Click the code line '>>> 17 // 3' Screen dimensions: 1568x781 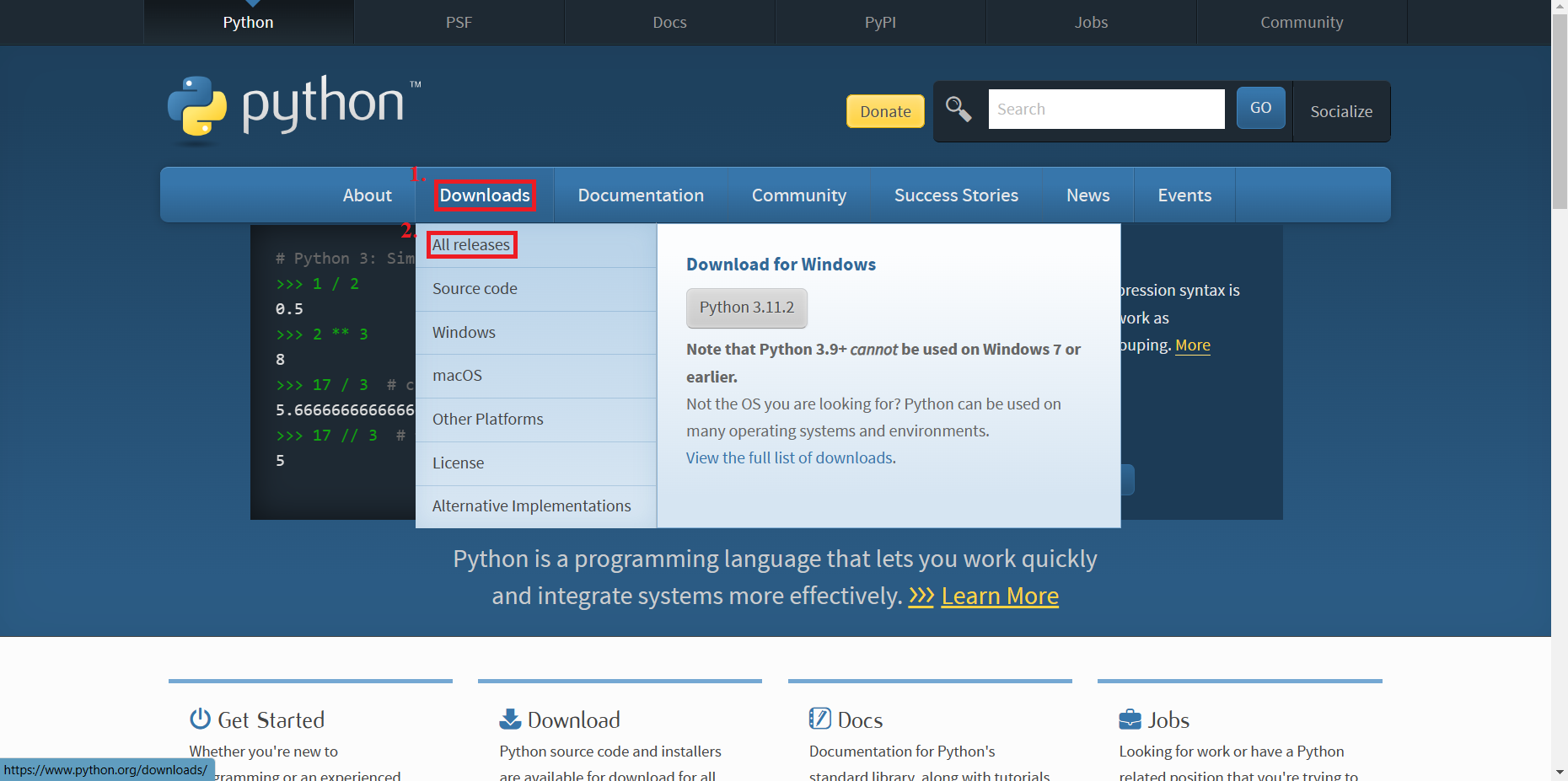327,436
